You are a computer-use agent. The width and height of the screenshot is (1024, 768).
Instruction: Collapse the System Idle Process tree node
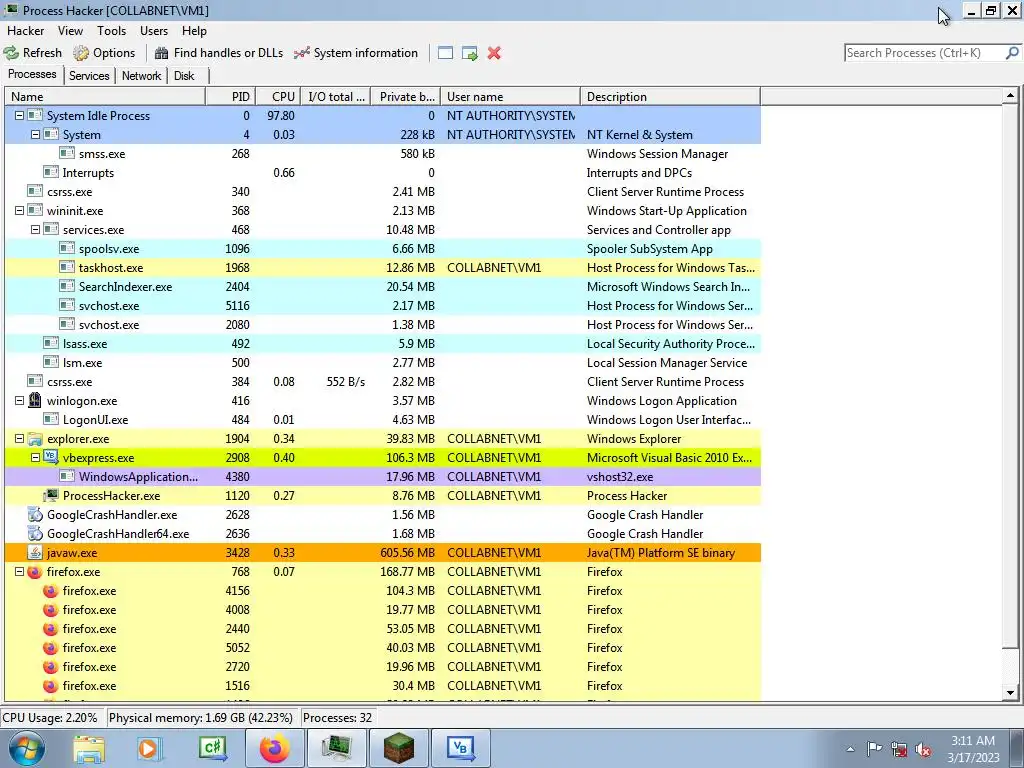(x=19, y=116)
